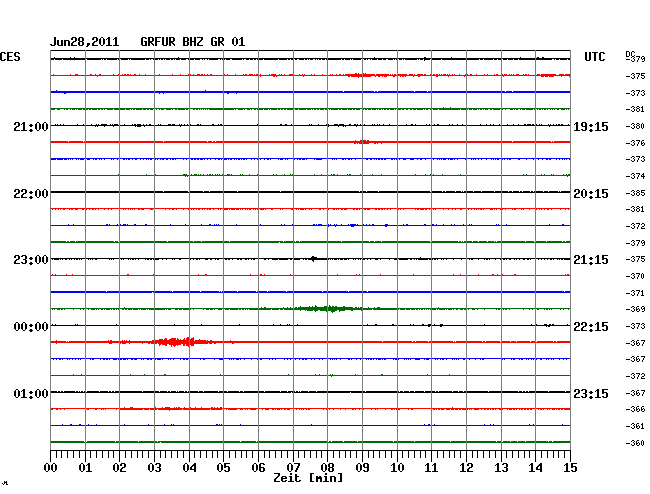Click the green seismic burst near minute 08
Image resolution: width=650 pixels, height=494 pixels.
327,309
